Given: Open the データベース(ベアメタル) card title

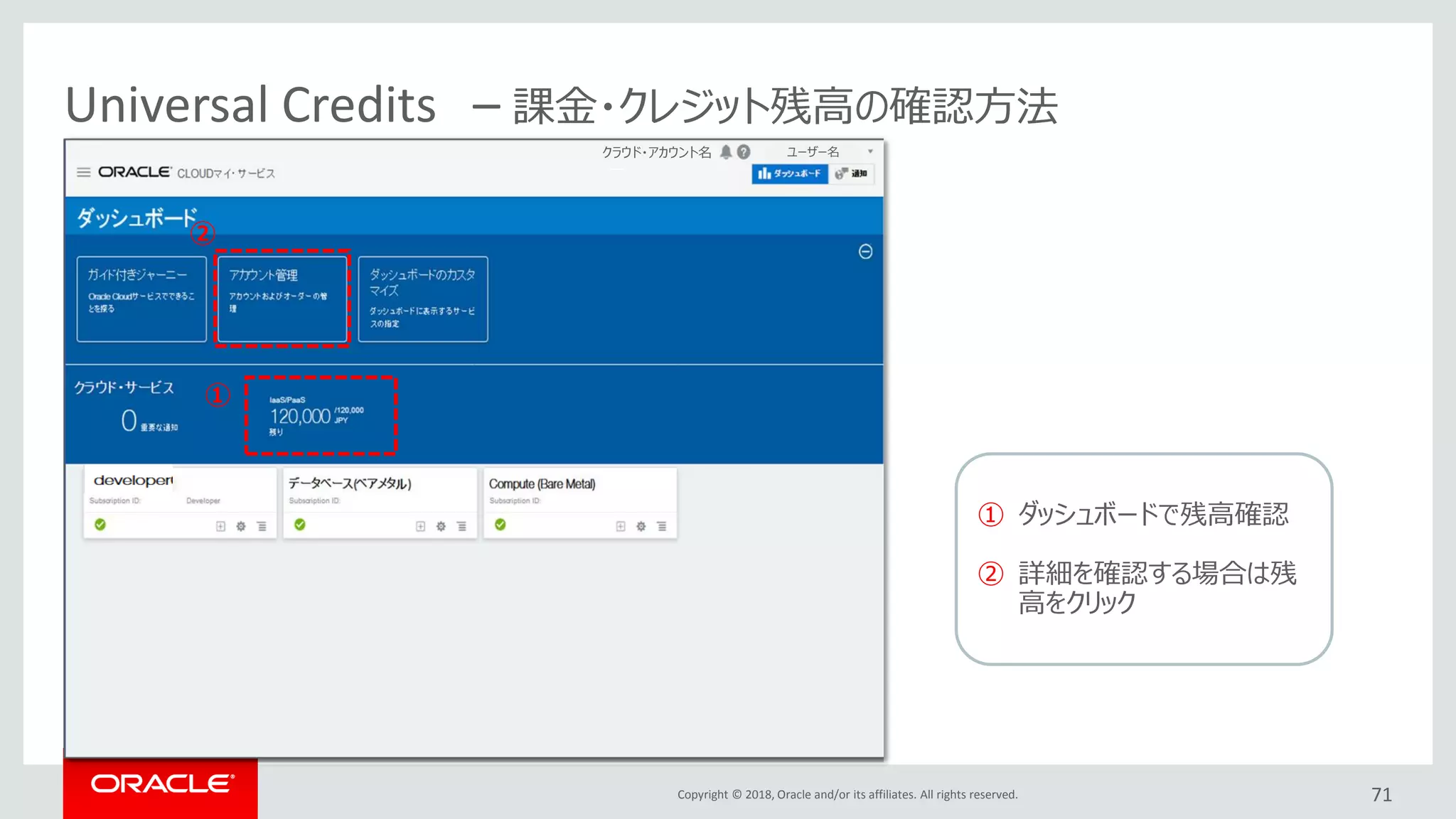Looking at the screenshot, I should pyautogui.click(x=350, y=484).
